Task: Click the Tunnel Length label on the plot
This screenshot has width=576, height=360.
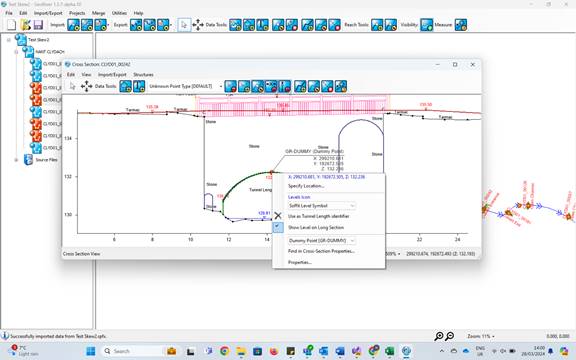Action: click(x=260, y=190)
